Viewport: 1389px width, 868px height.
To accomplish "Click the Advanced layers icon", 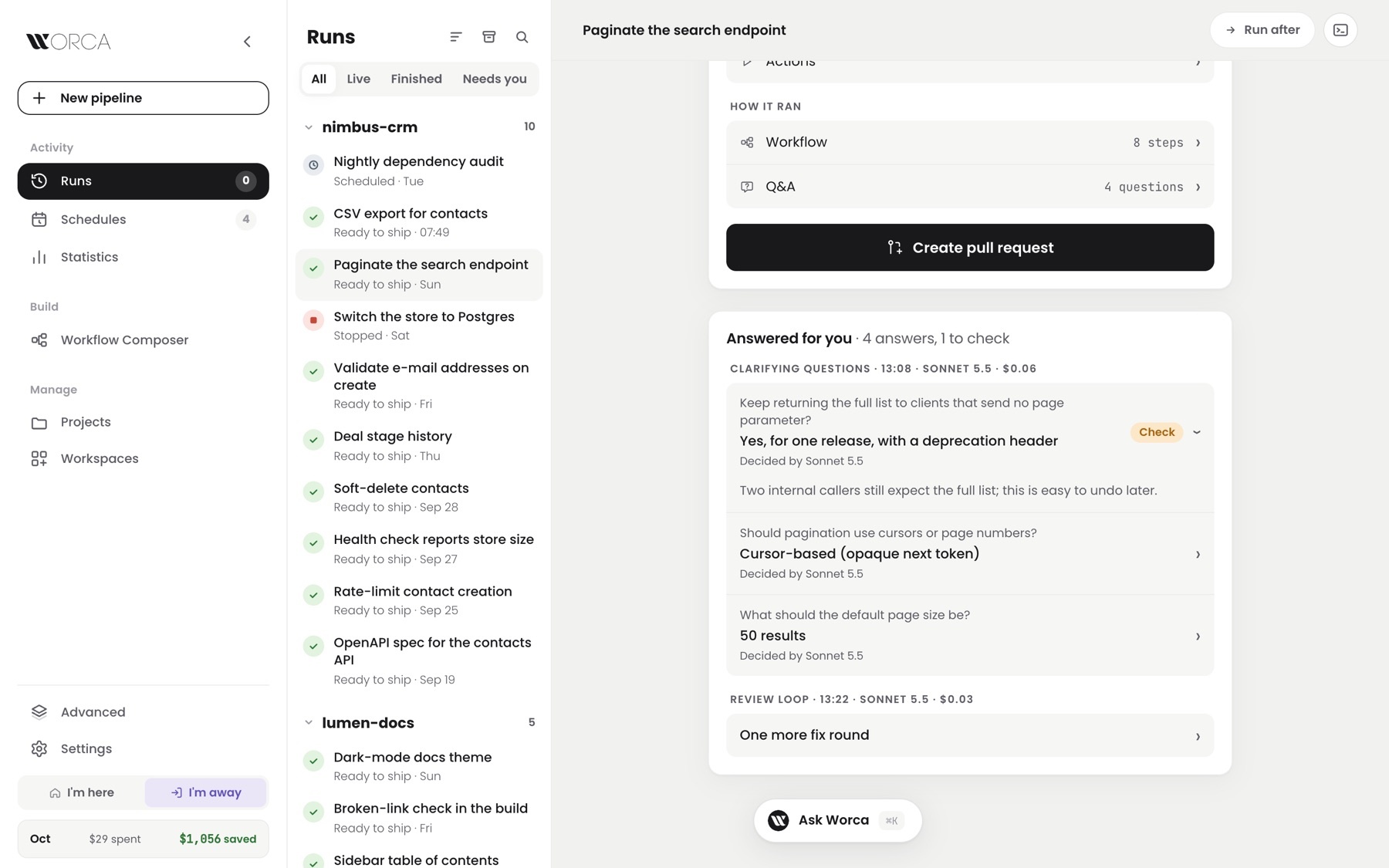I will 39,712.
